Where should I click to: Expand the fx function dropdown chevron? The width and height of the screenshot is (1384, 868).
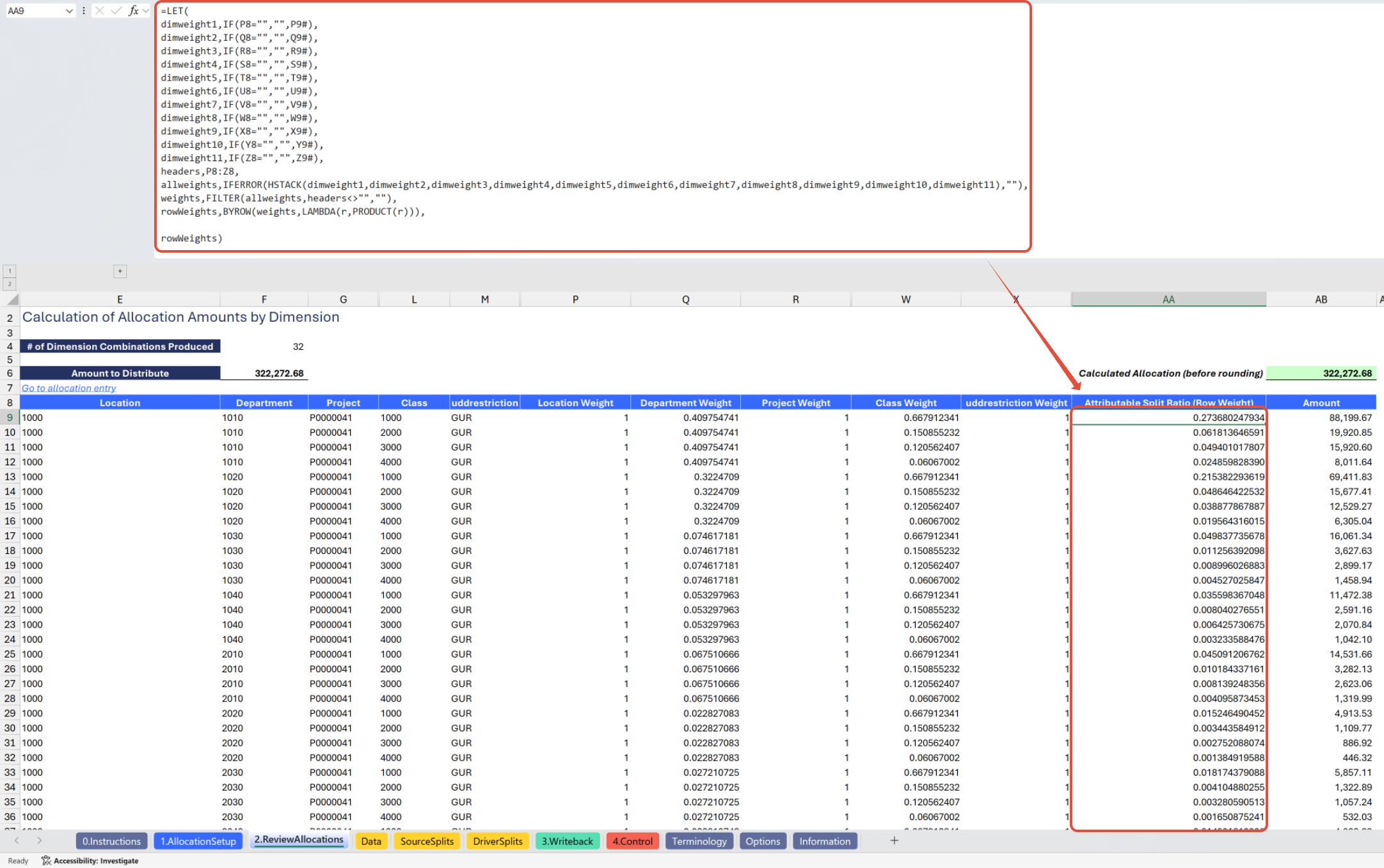pyautogui.click(x=146, y=11)
